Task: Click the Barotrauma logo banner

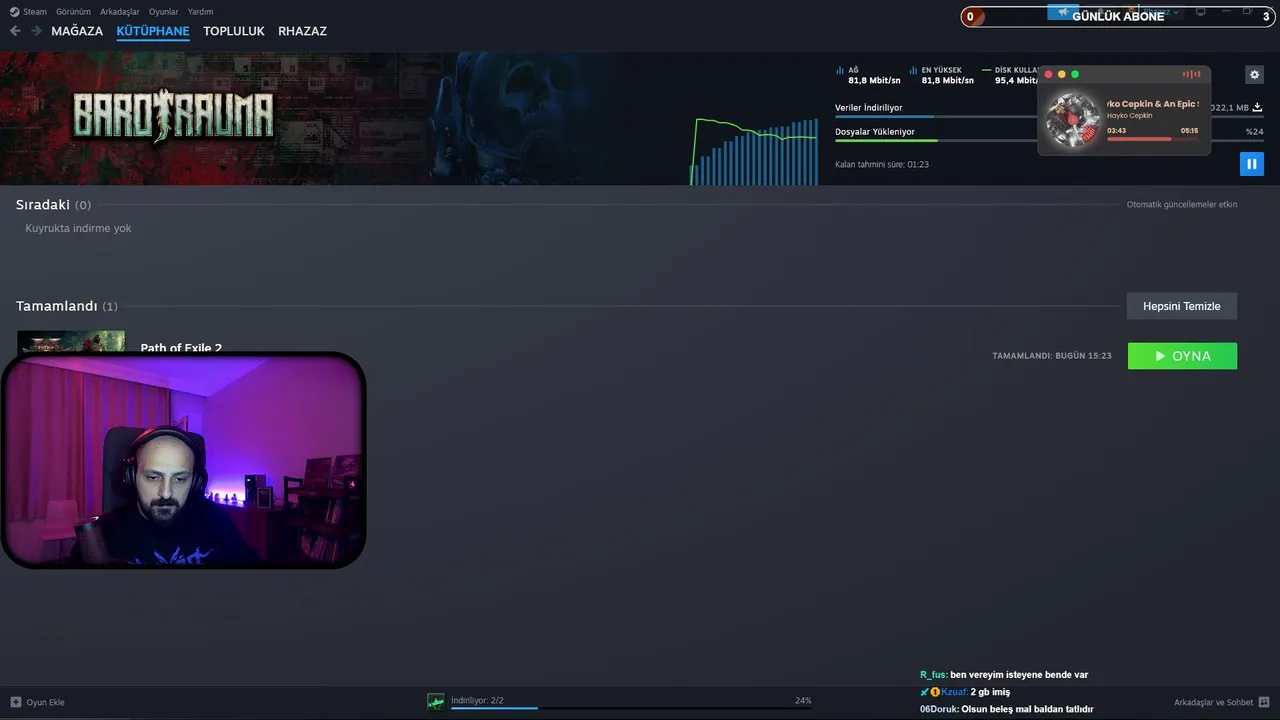Action: coord(173,116)
